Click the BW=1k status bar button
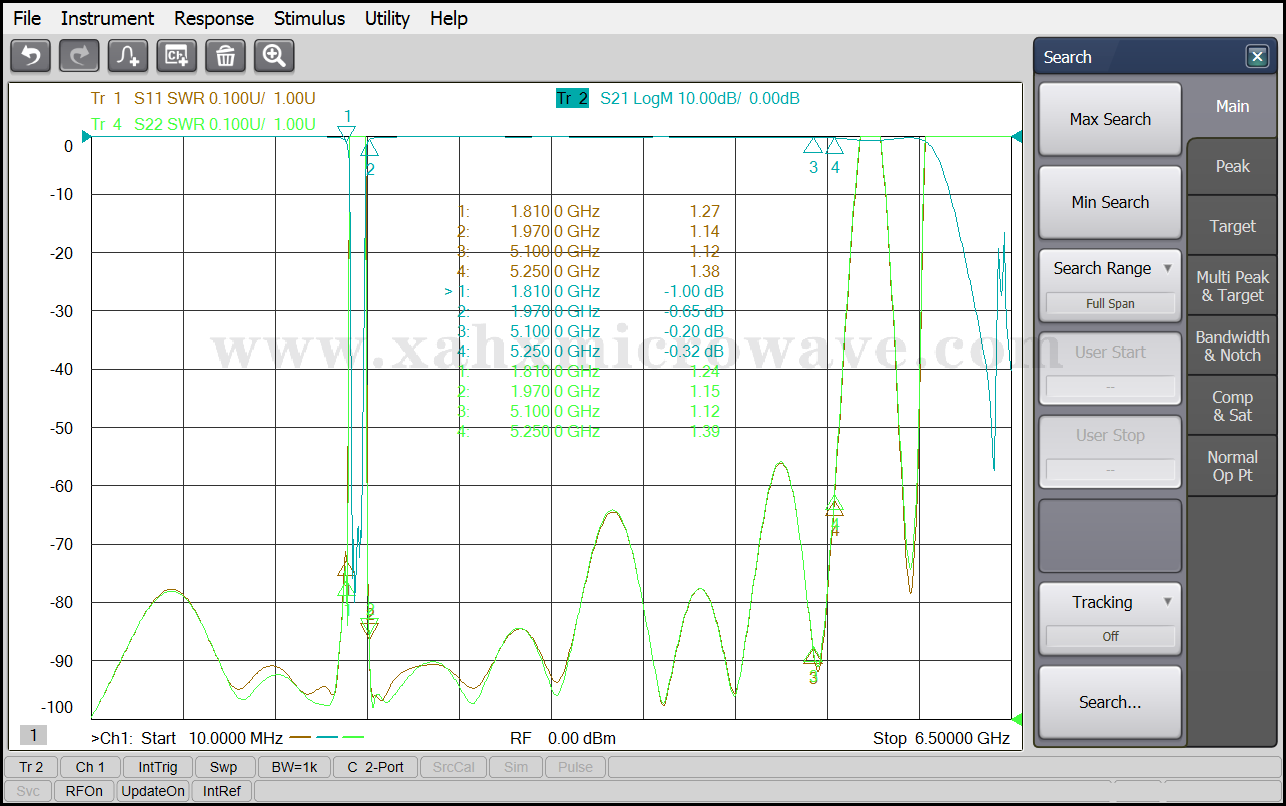 pos(294,767)
